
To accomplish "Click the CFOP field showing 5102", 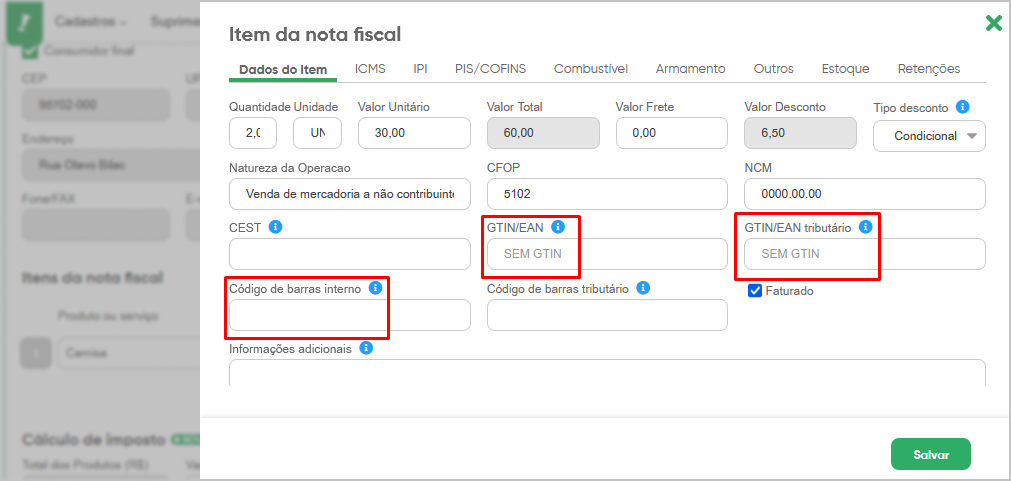I will tap(607, 194).
